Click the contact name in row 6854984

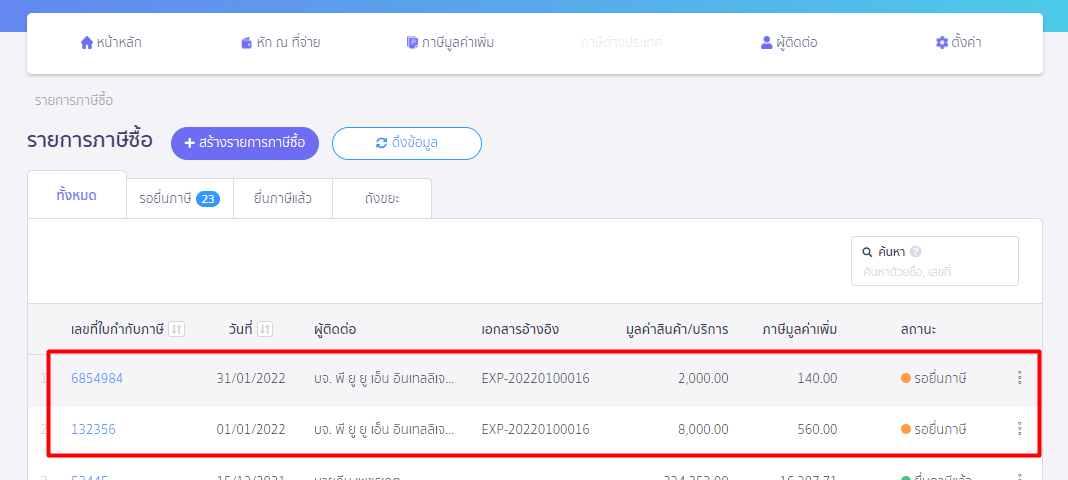point(384,379)
